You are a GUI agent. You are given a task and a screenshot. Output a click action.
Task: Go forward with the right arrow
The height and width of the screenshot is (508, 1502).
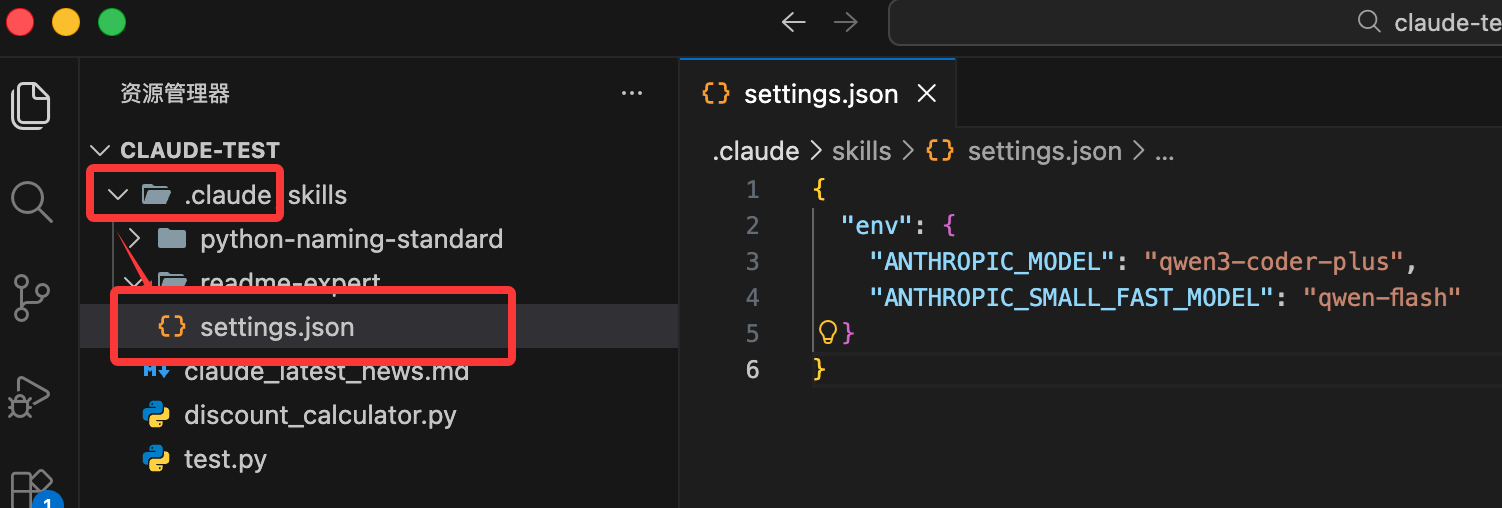[x=846, y=22]
